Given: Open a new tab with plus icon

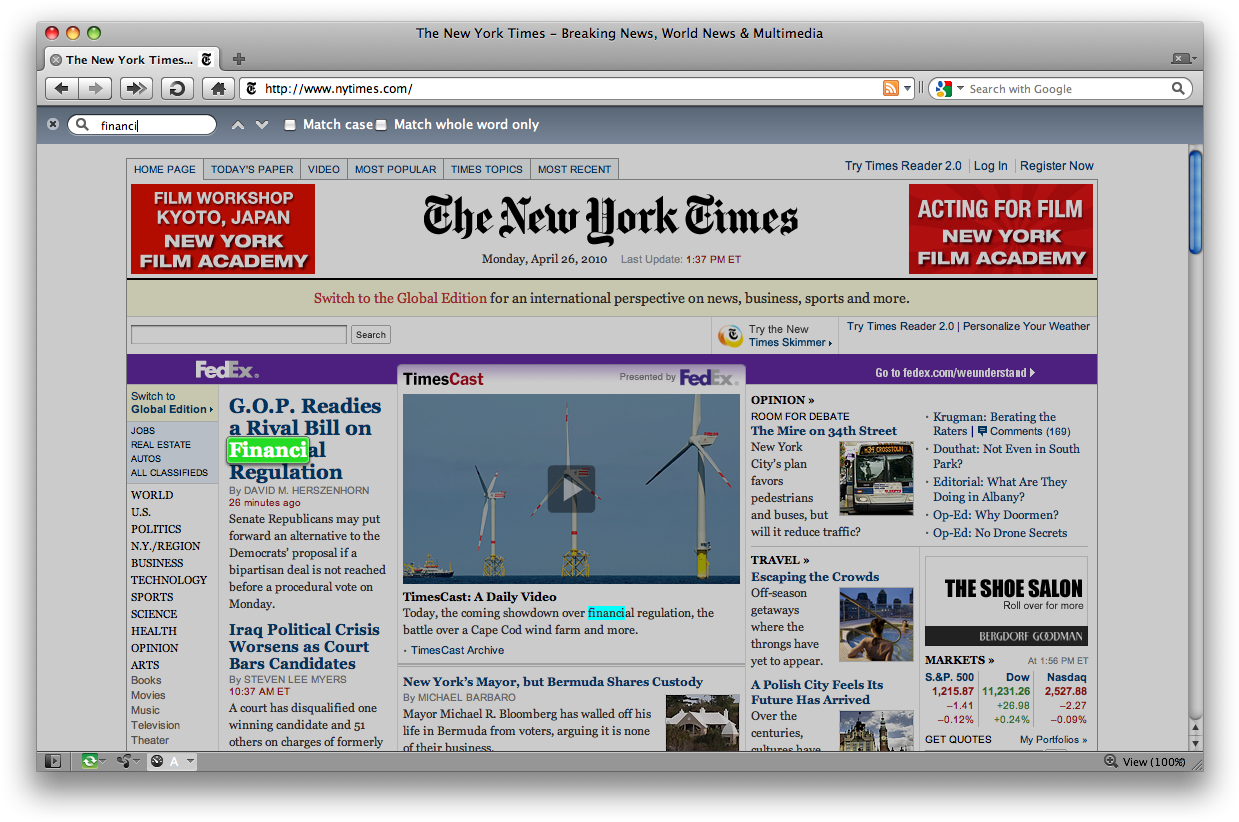Looking at the screenshot, I should (x=239, y=59).
